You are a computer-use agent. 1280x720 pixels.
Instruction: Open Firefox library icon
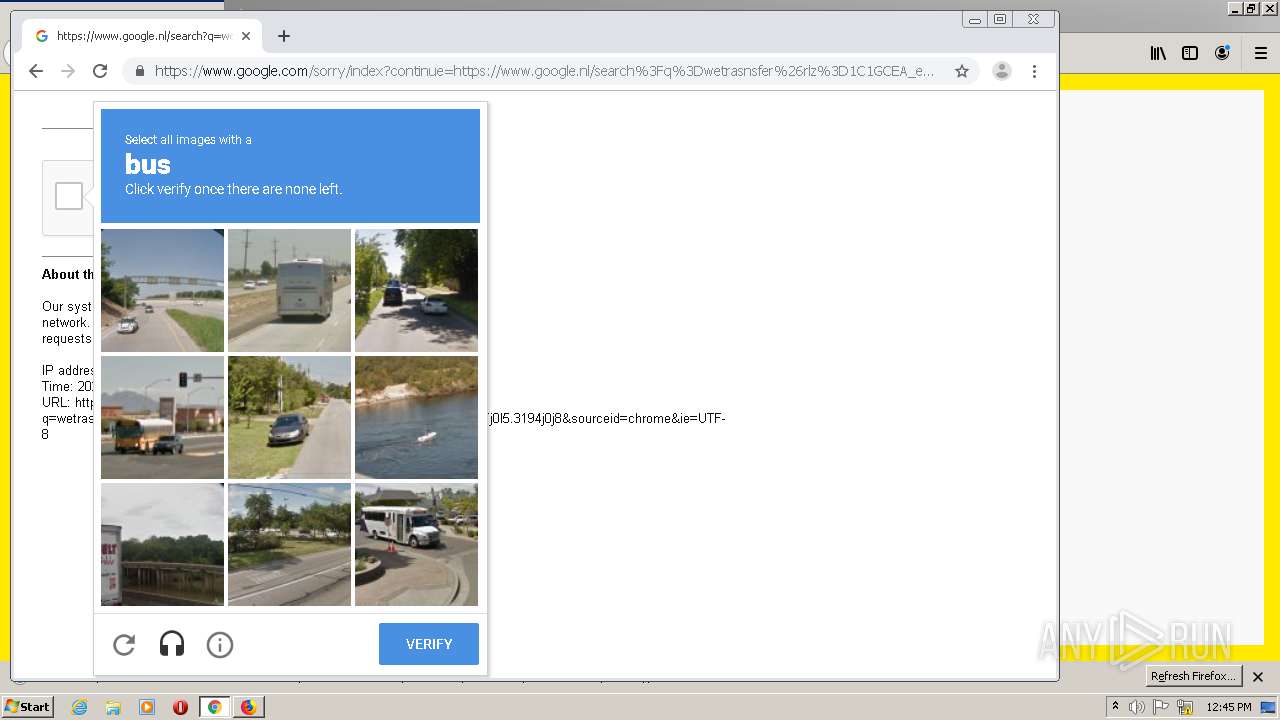(1158, 54)
